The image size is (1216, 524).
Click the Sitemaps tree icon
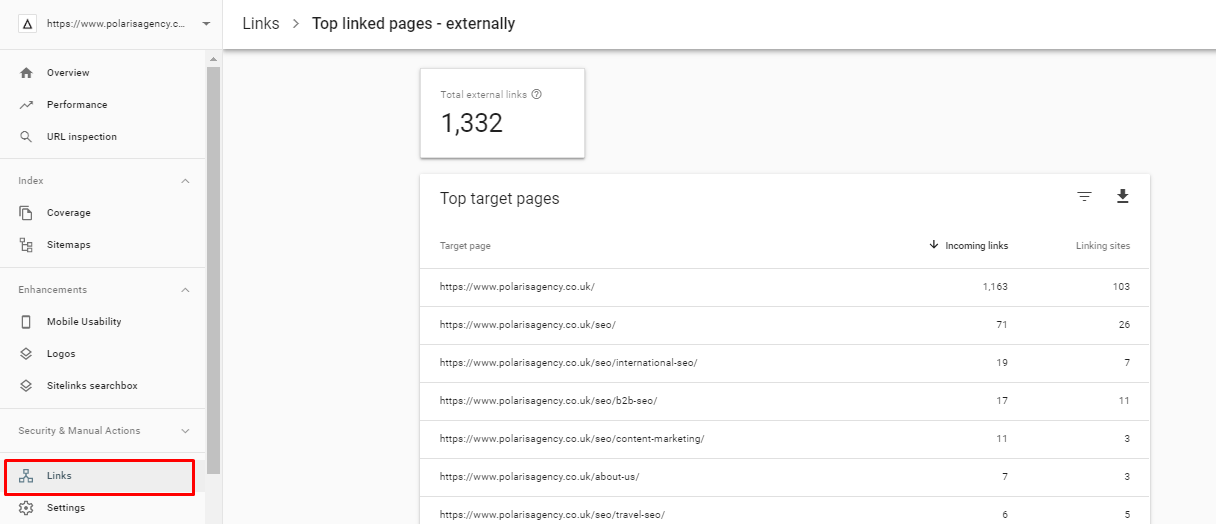[x=26, y=245]
